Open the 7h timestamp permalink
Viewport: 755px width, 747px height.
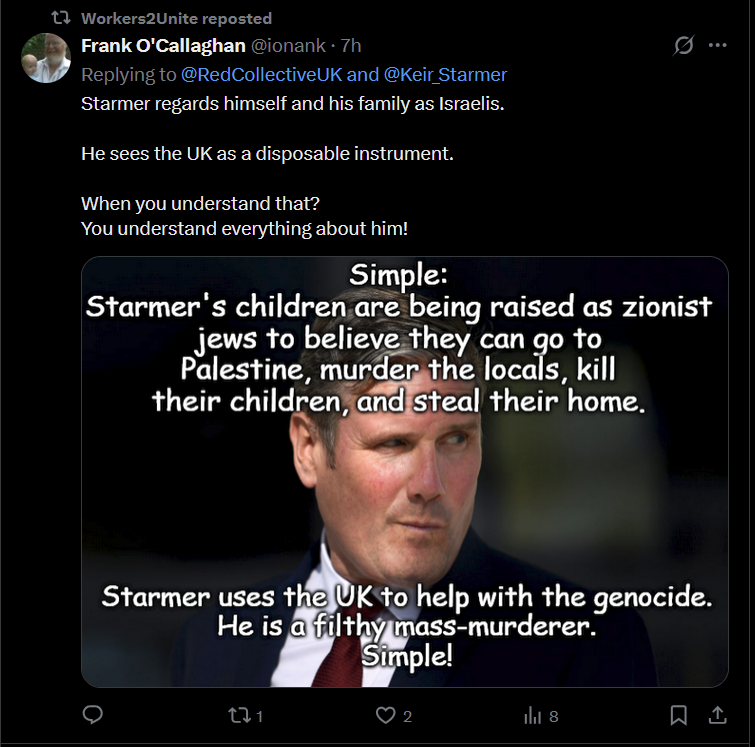pos(351,46)
